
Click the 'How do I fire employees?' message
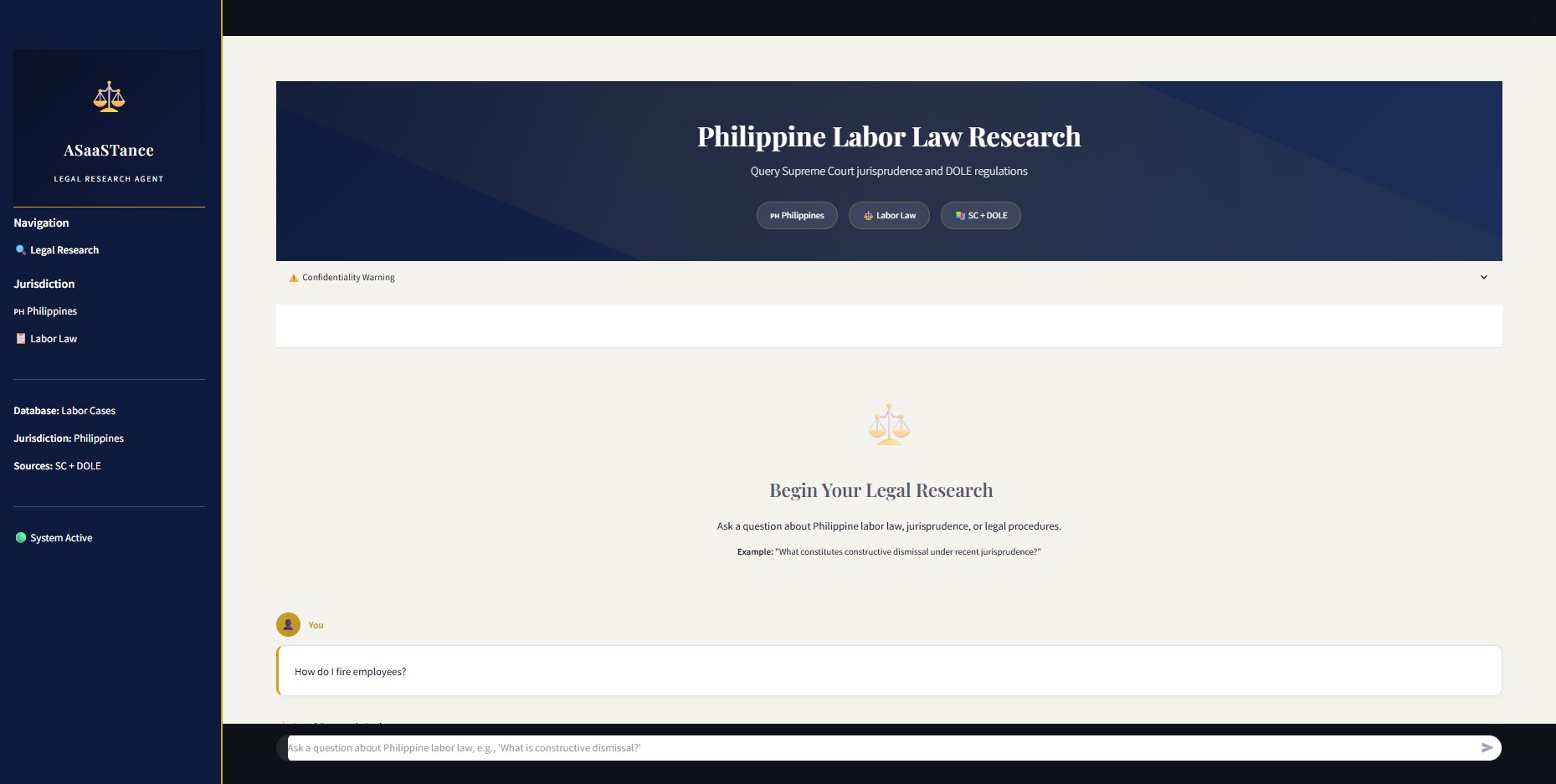click(x=889, y=670)
